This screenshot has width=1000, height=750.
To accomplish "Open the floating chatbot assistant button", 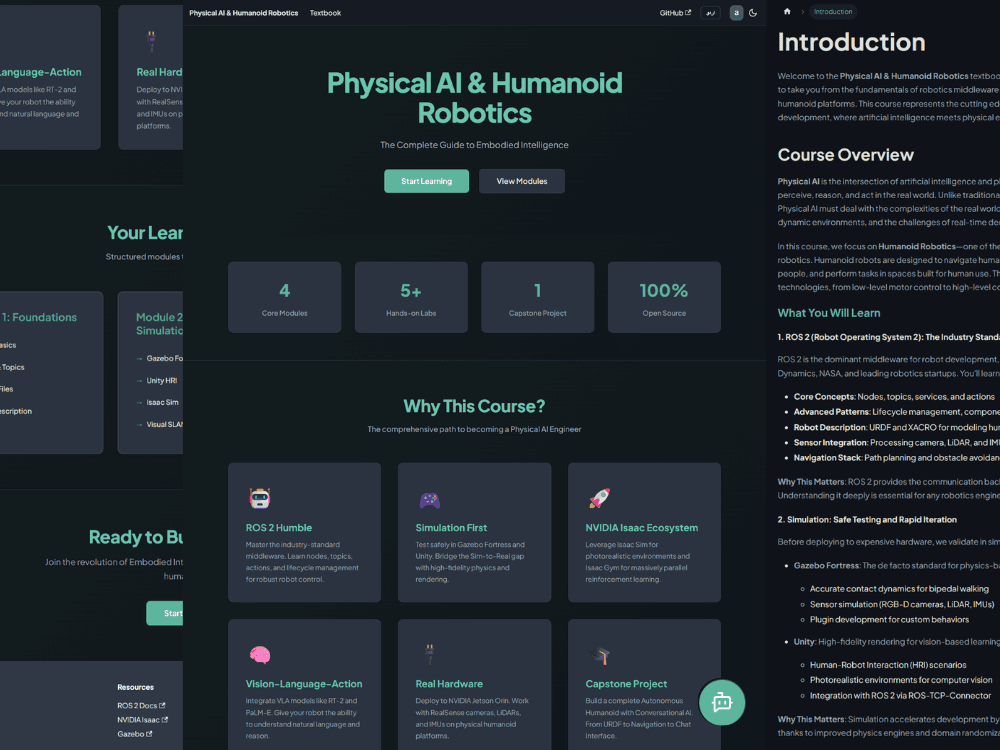I will coord(722,702).
